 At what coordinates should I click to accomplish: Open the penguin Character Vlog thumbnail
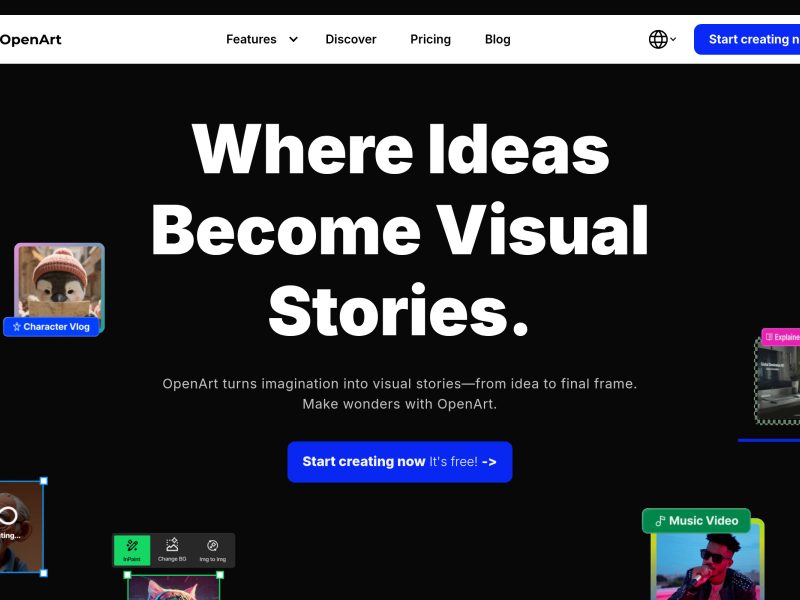(x=59, y=280)
